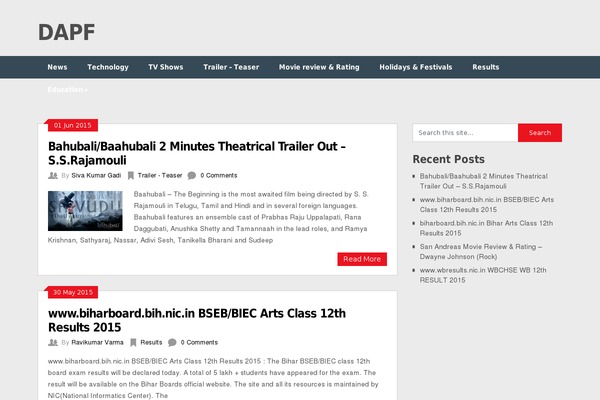The image size is (600, 400).
Task: Click the 01 Jun 2015 date badge
Action: tap(73, 125)
